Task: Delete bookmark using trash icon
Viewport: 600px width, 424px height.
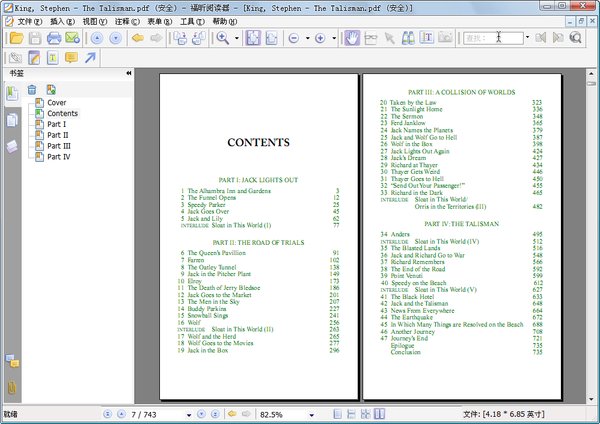Action: (x=32, y=90)
